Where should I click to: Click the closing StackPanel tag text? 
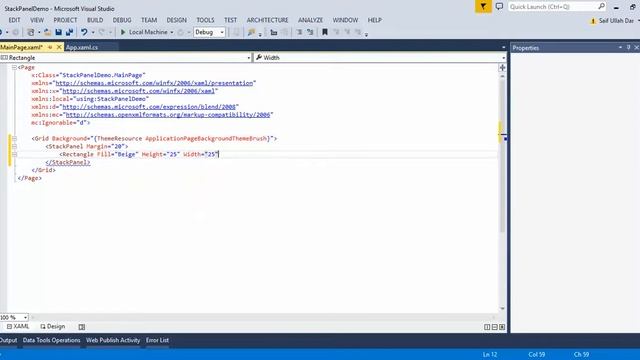(x=68, y=162)
